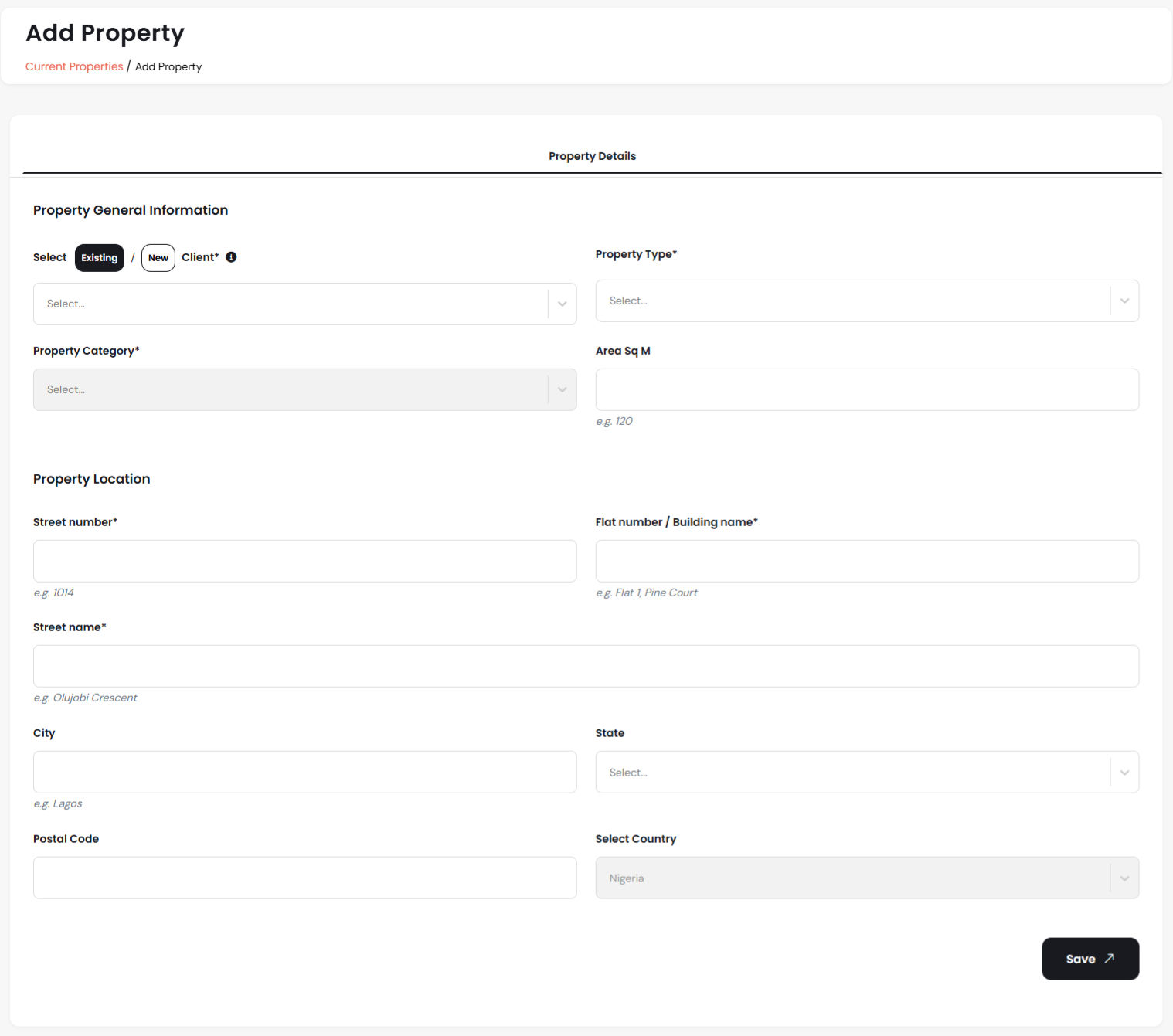Focus the Street number input field
The image size is (1173, 1036).
304,561
